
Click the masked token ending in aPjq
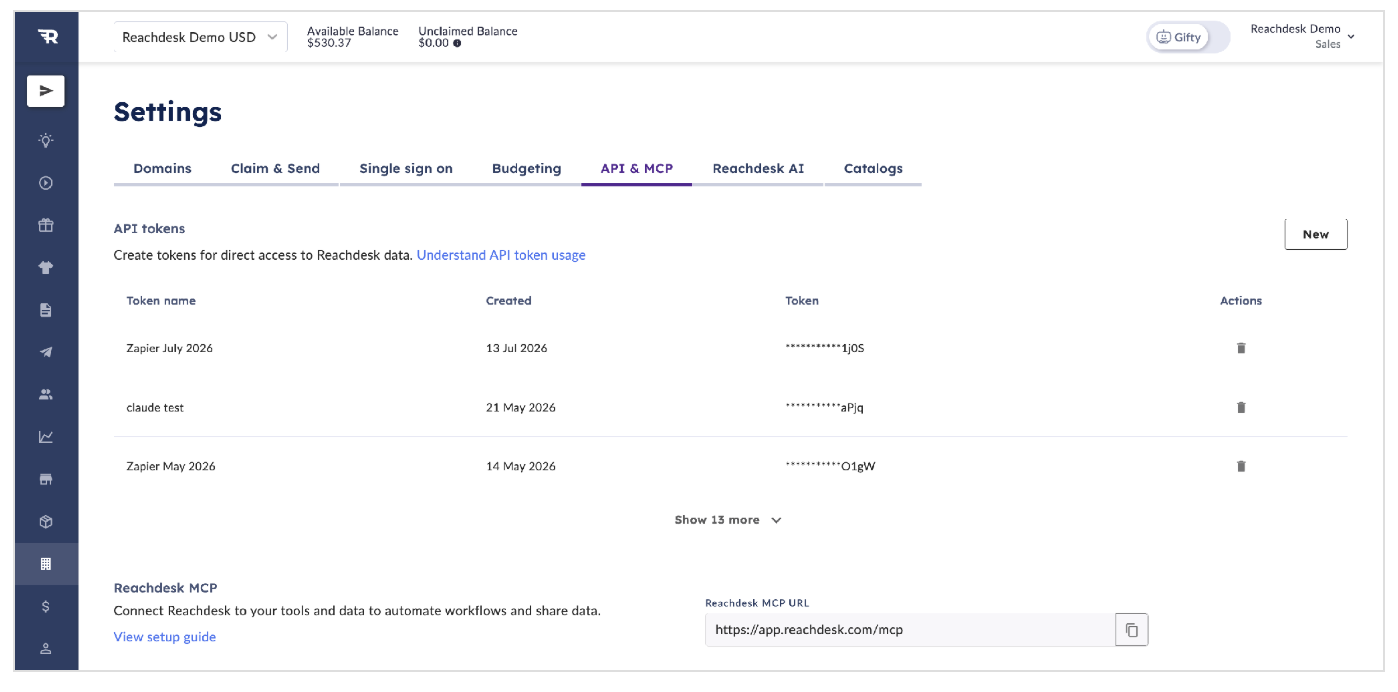[824, 407]
